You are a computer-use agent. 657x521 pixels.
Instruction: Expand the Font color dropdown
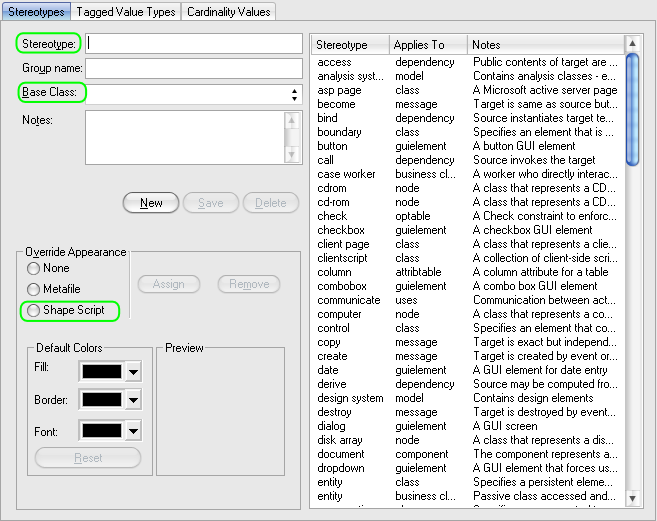coord(133,431)
